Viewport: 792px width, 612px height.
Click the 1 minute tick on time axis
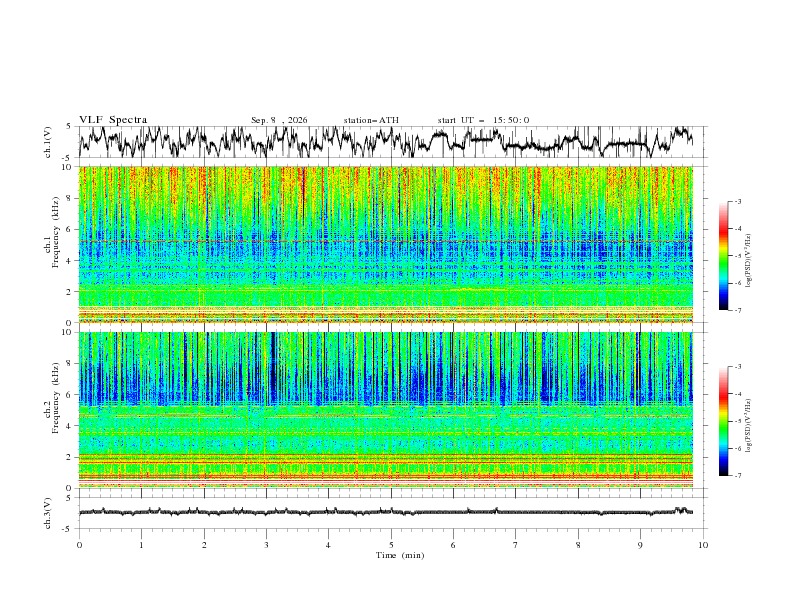click(141, 545)
